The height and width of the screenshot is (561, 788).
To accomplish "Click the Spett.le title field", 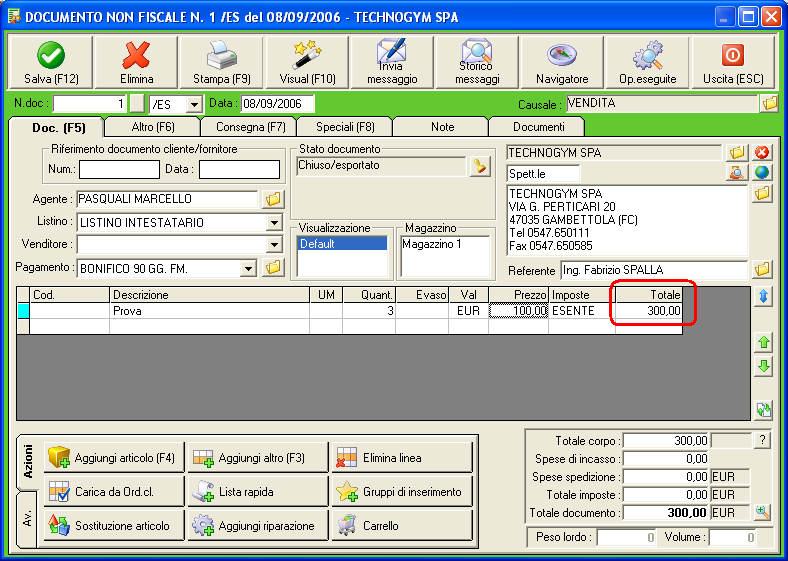I will [543, 174].
